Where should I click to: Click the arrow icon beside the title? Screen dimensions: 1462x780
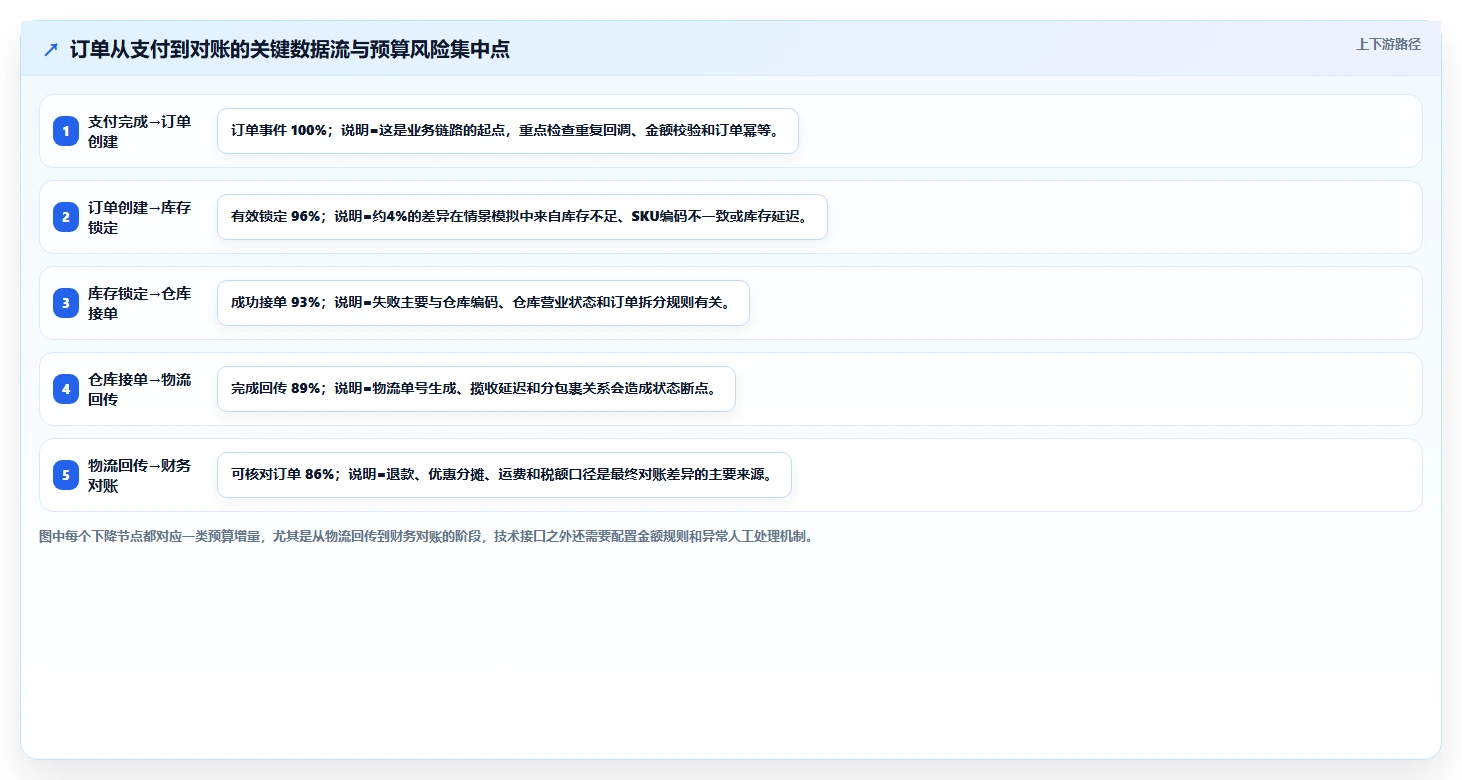[51, 50]
